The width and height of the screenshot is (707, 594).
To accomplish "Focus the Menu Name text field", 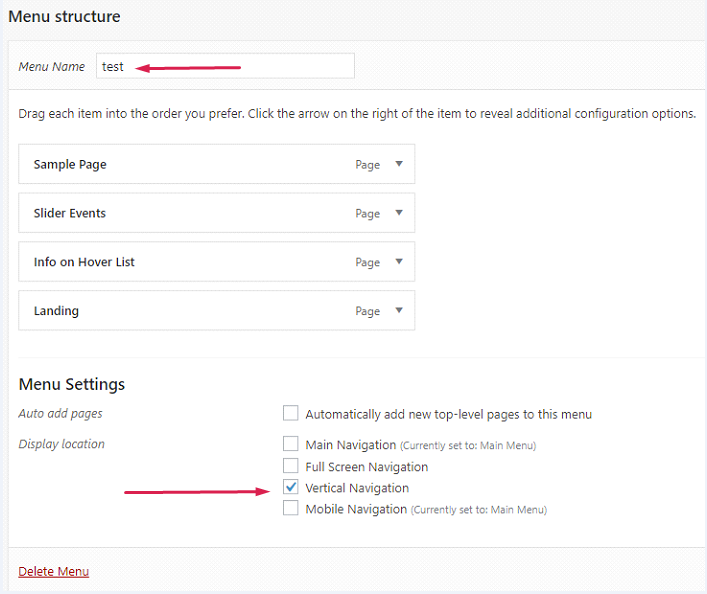I will (225, 66).
